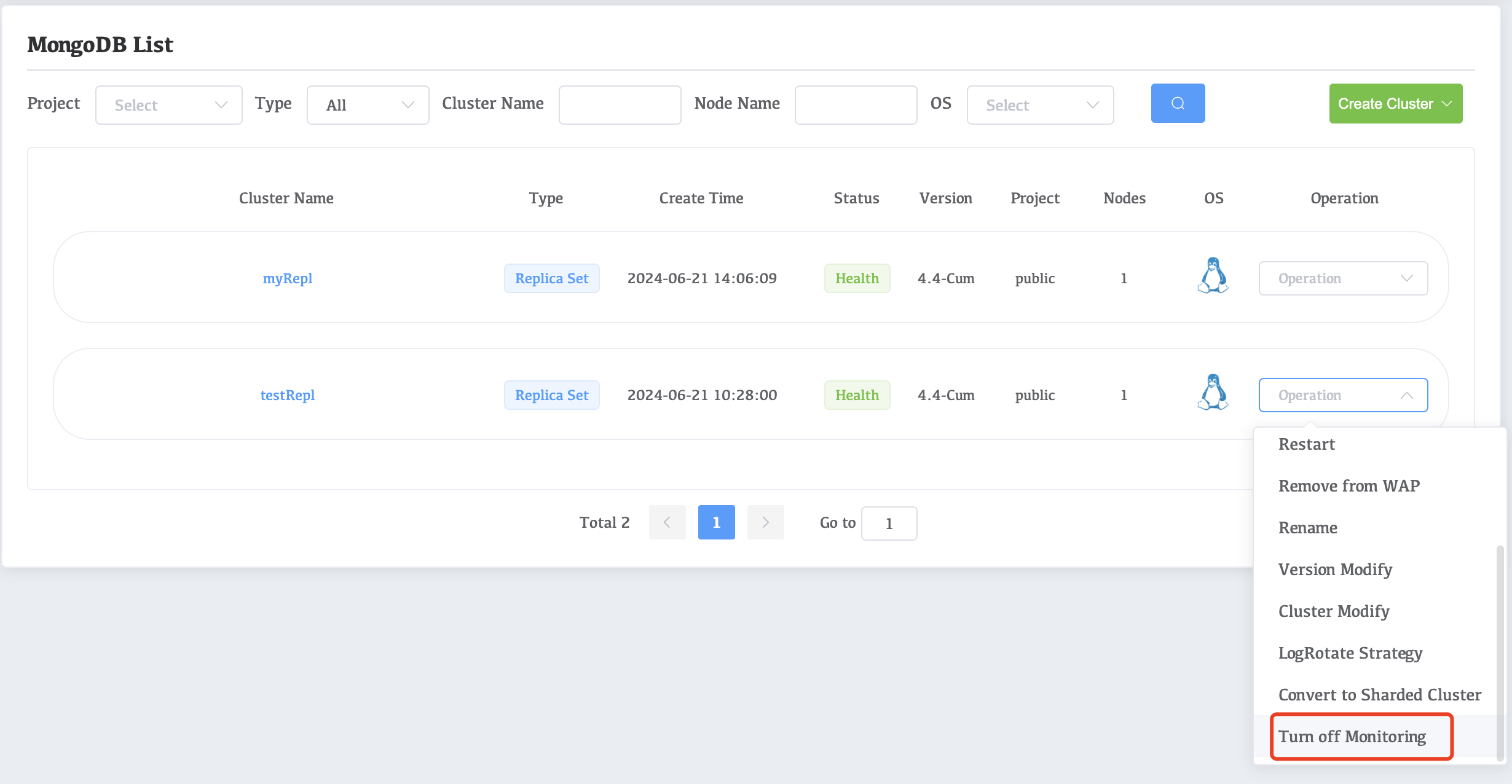
Task: Go to the previous page arrow
Action: click(667, 522)
